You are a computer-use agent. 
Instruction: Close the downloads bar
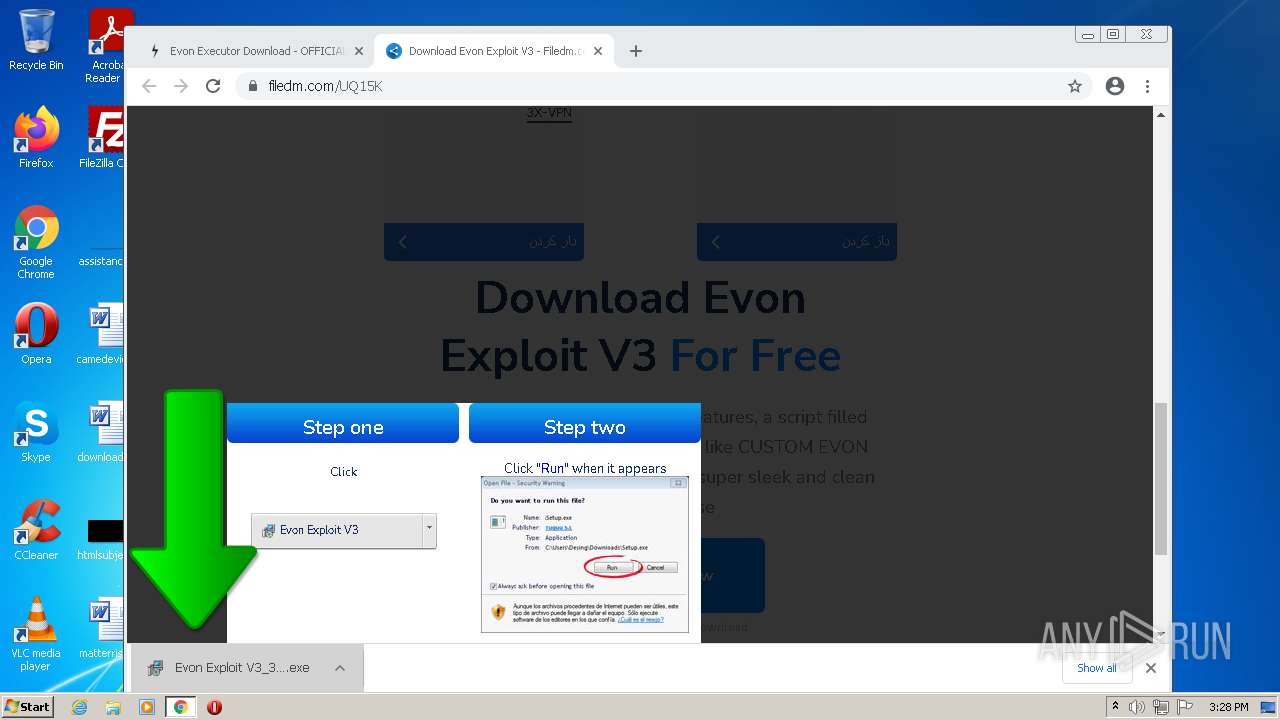[1151, 668]
